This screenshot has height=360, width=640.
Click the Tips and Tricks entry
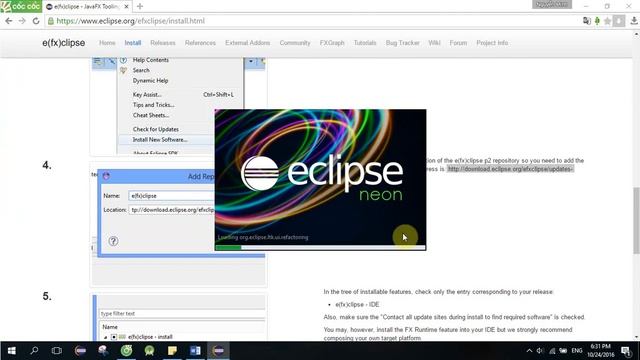pyautogui.click(x=153, y=105)
